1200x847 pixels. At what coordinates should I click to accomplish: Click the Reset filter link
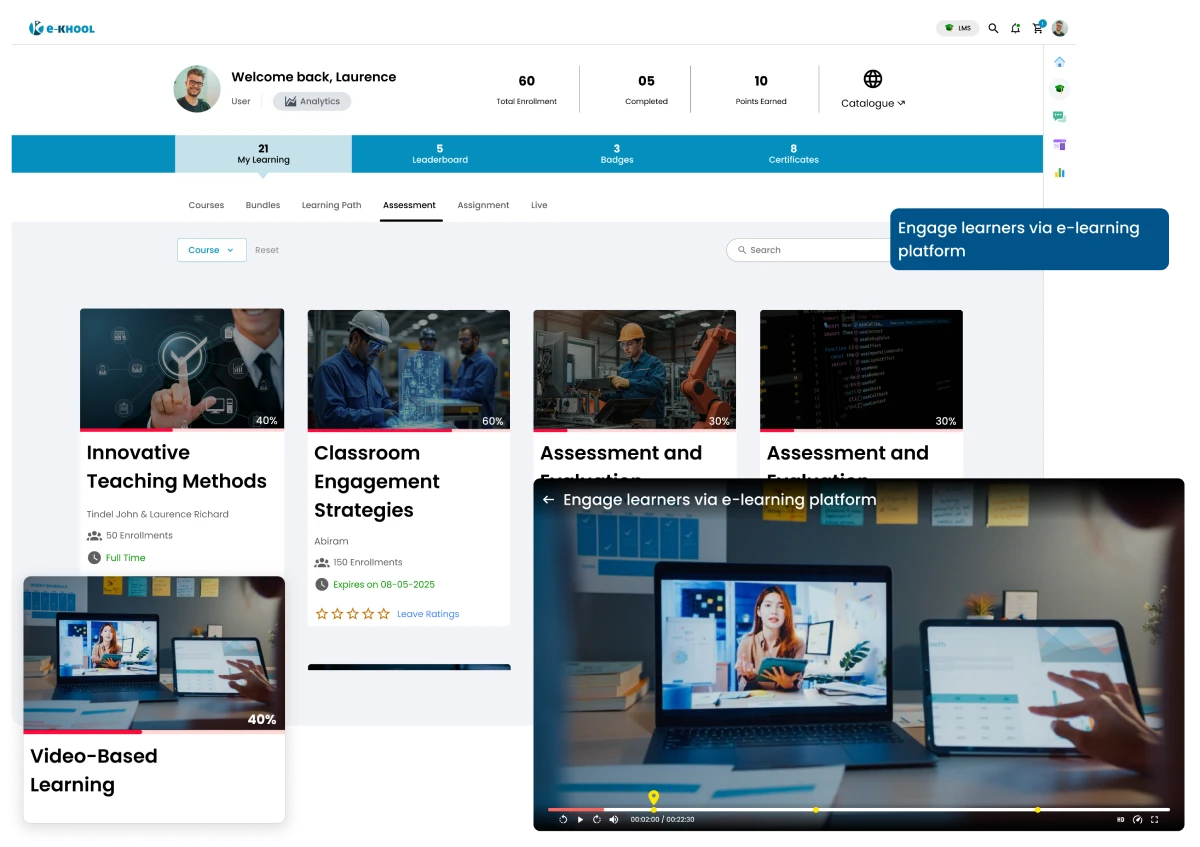(x=266, y=250)
